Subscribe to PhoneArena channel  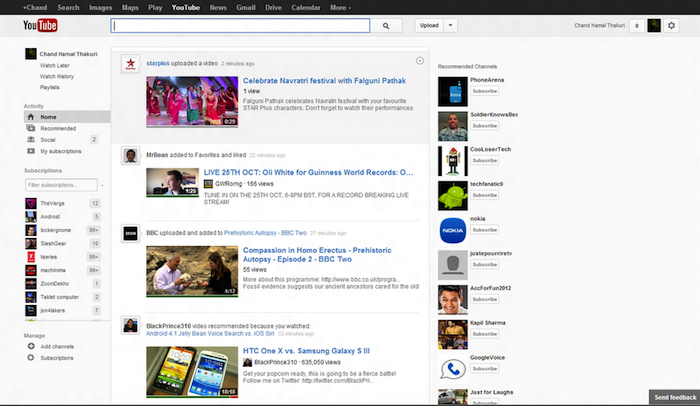click(485, 91)
